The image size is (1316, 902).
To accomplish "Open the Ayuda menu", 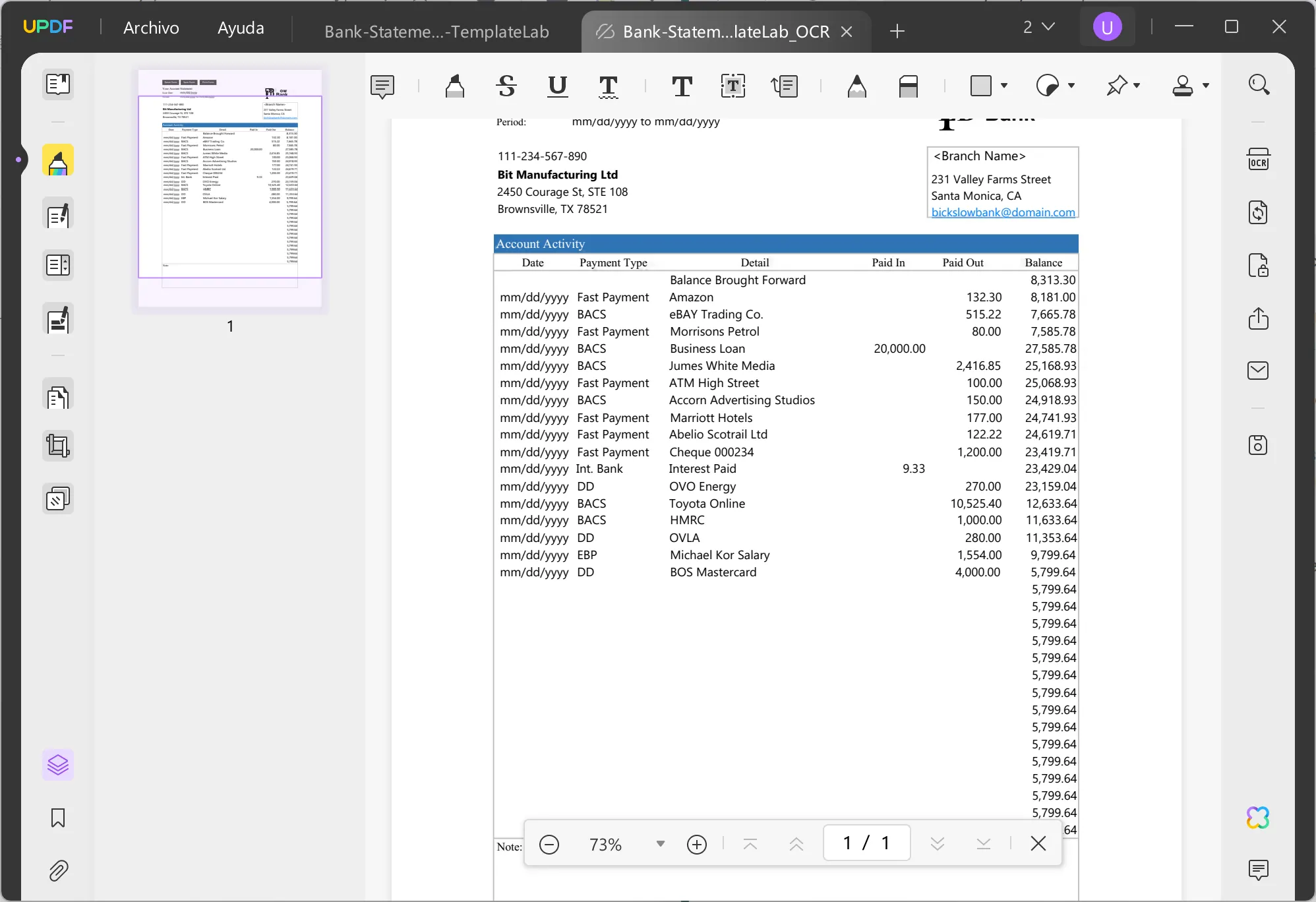I will click(x=241, y=28).
